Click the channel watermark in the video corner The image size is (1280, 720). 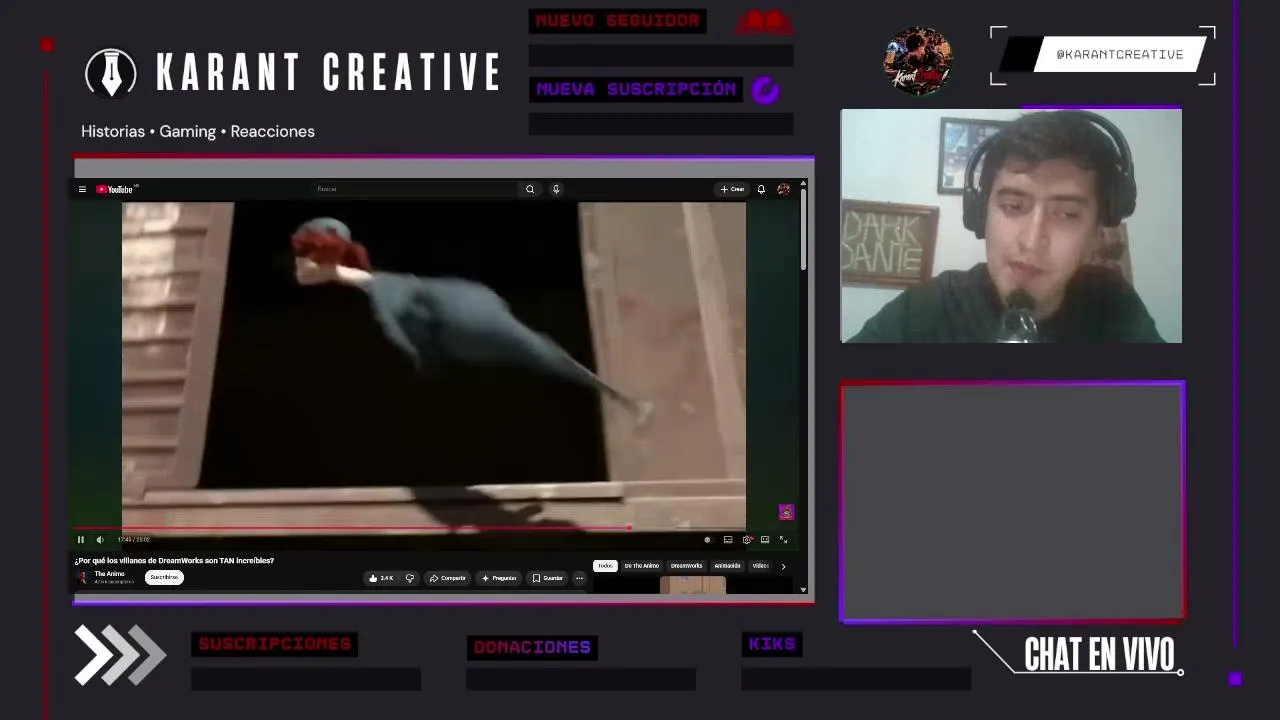(x=786, y=513)
